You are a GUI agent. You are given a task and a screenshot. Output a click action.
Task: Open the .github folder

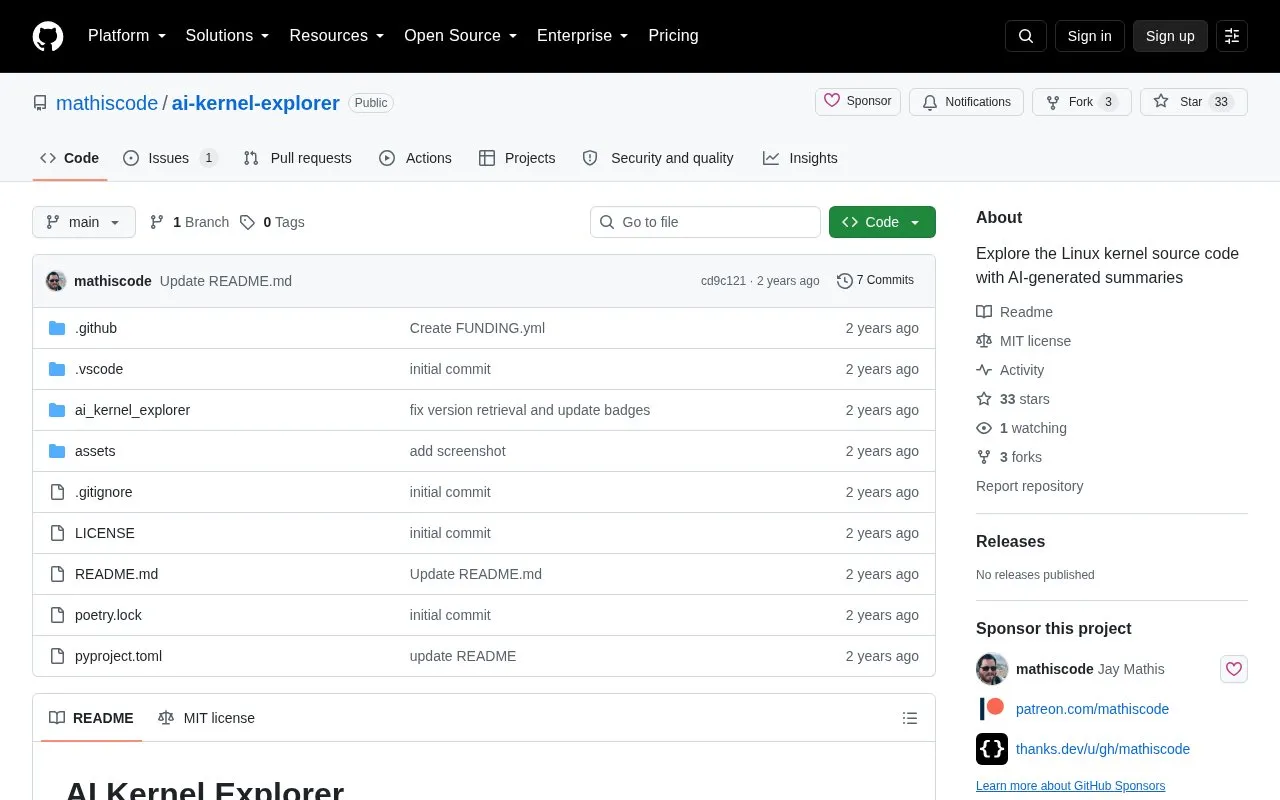[96, 328]
